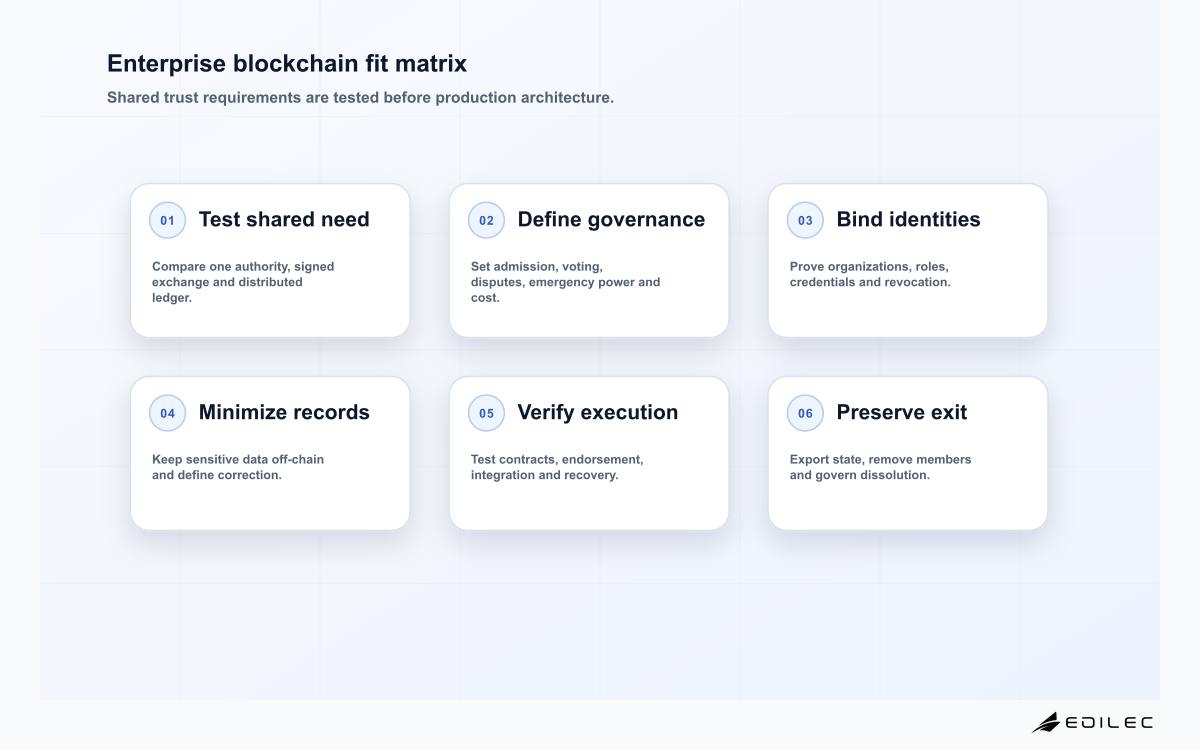
Task: Select the Bind identities heading
Action: tap(908, 220)
